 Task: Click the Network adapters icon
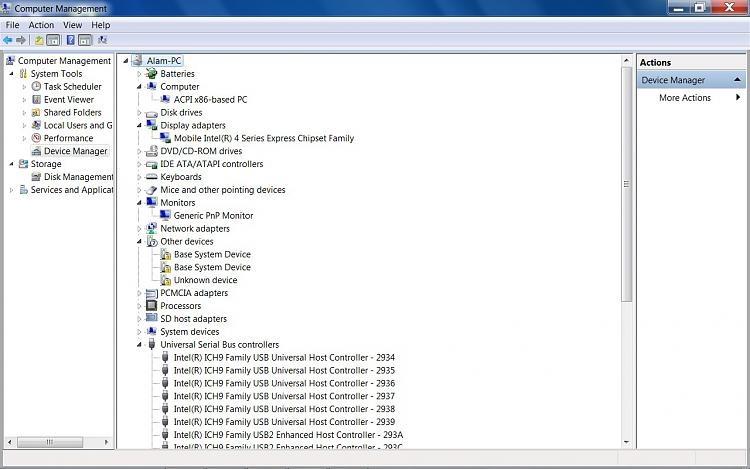point(152,229)
